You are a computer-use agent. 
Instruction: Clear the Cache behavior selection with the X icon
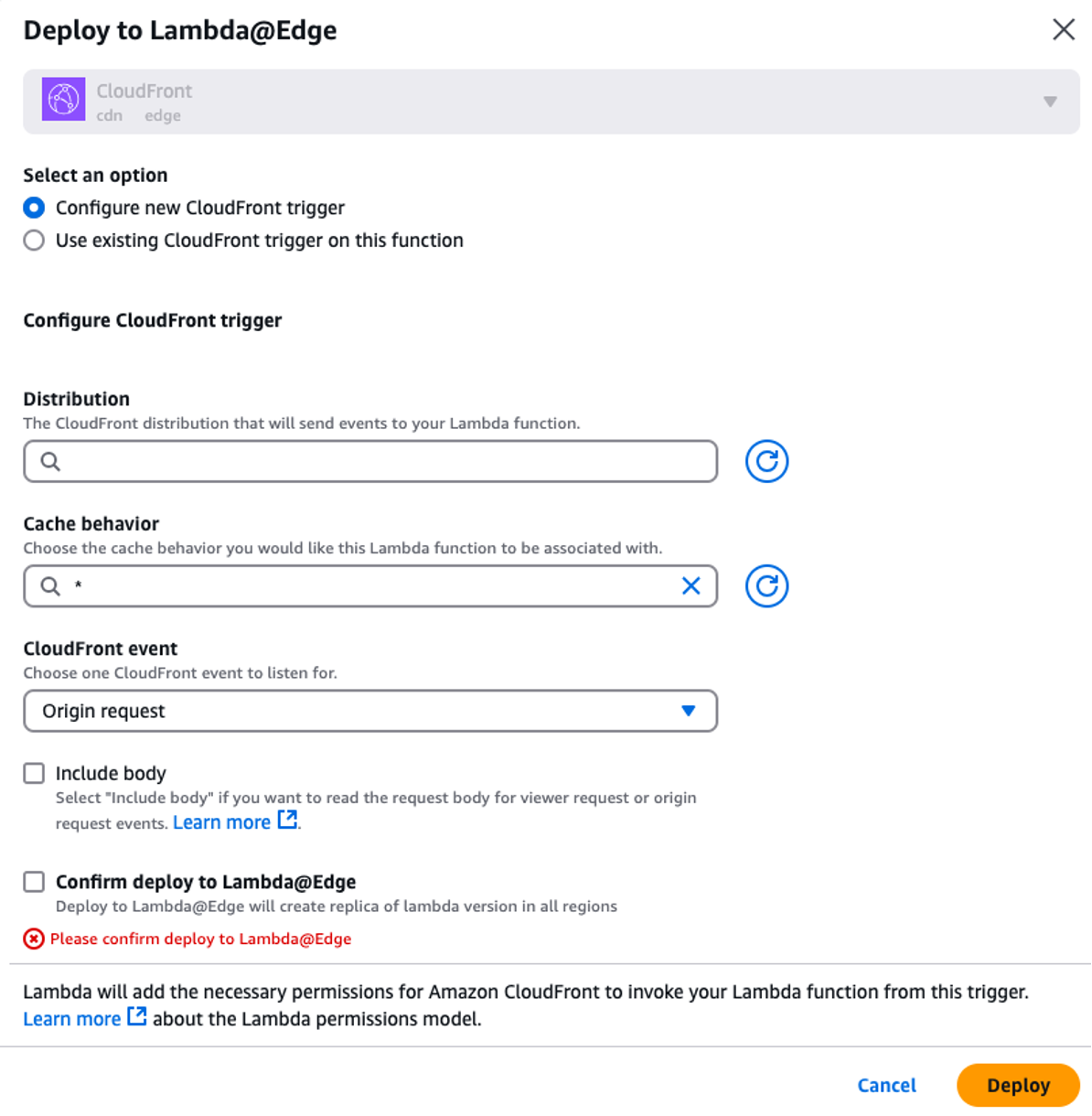click(691, 586)
